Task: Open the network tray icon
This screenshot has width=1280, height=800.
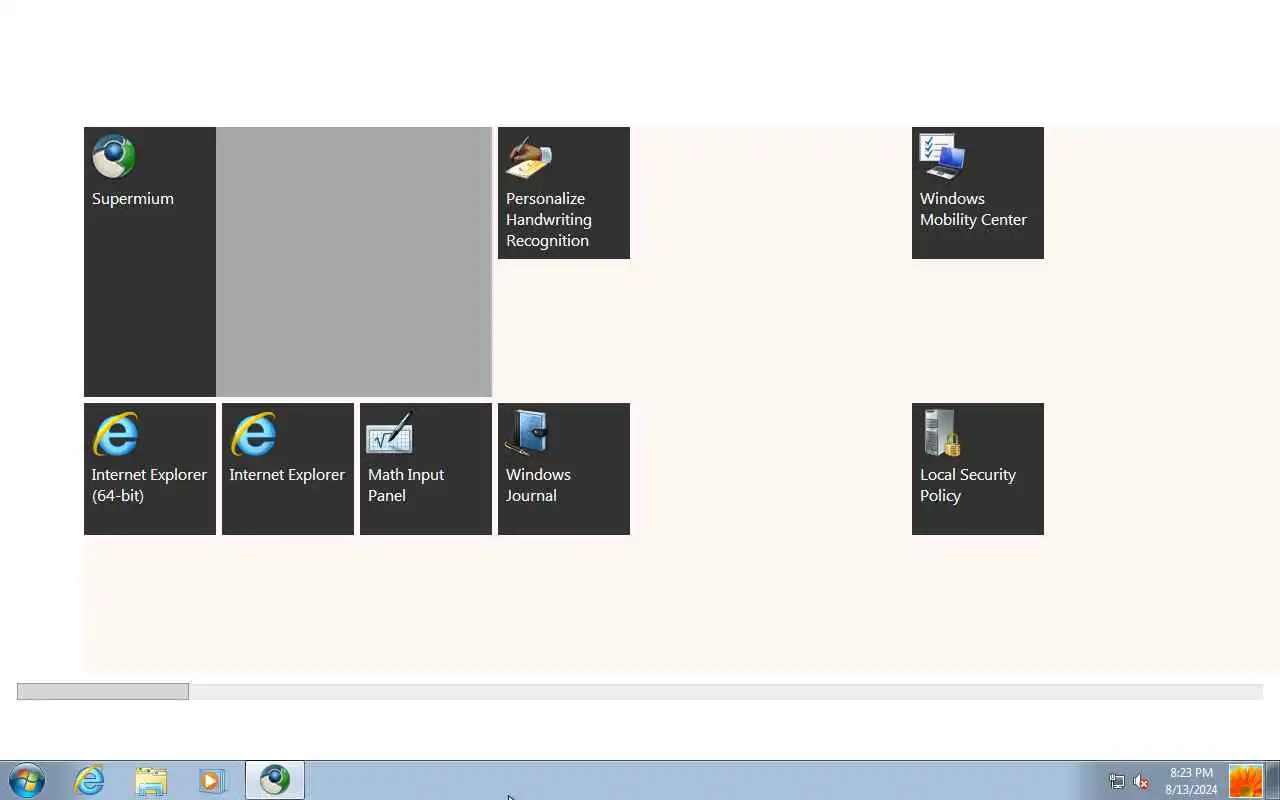Action: [1117, 782]
